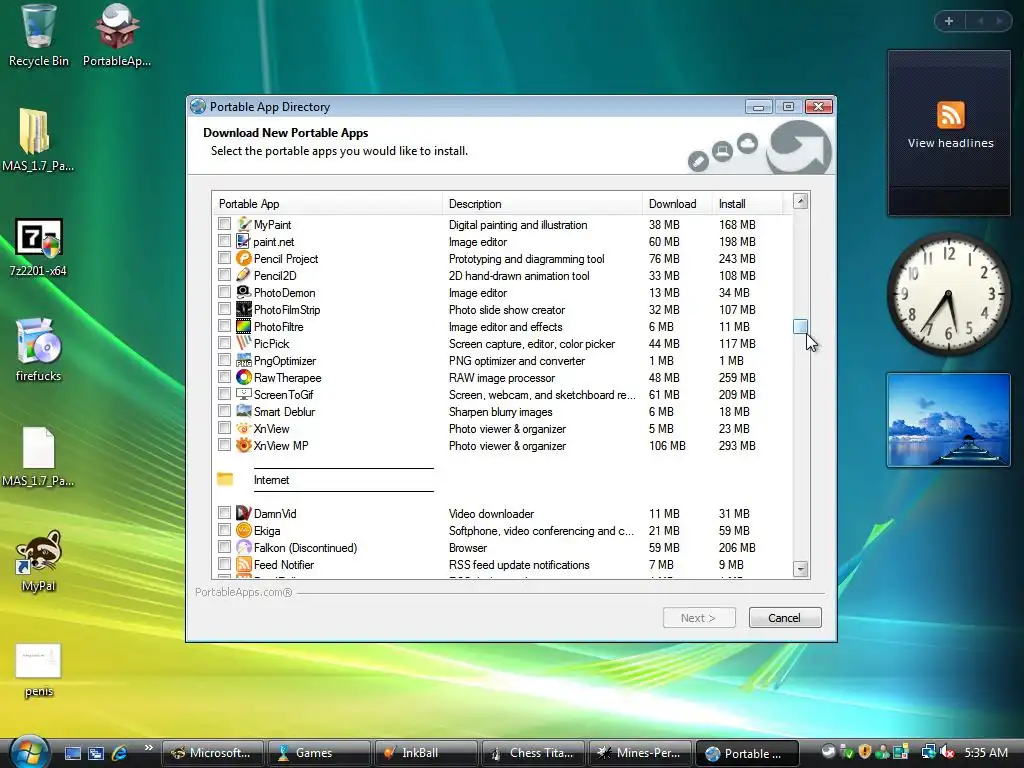This screenshot has width=1024, height=768.
Task: Click the XnView MP icon
Action: click(x=244, y=445)
